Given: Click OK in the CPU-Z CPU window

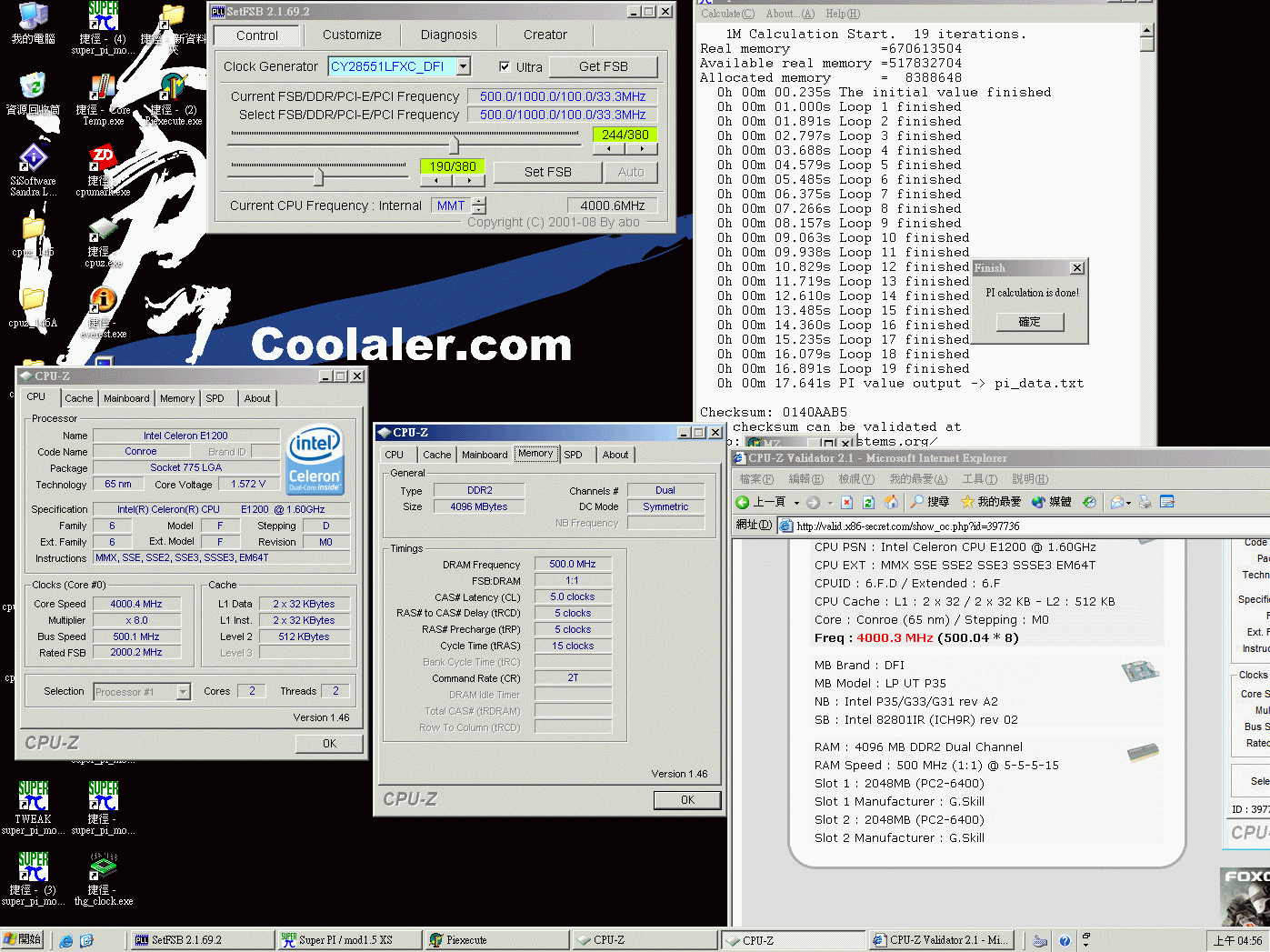Looking at the screenshot, I should coord(329,744).
